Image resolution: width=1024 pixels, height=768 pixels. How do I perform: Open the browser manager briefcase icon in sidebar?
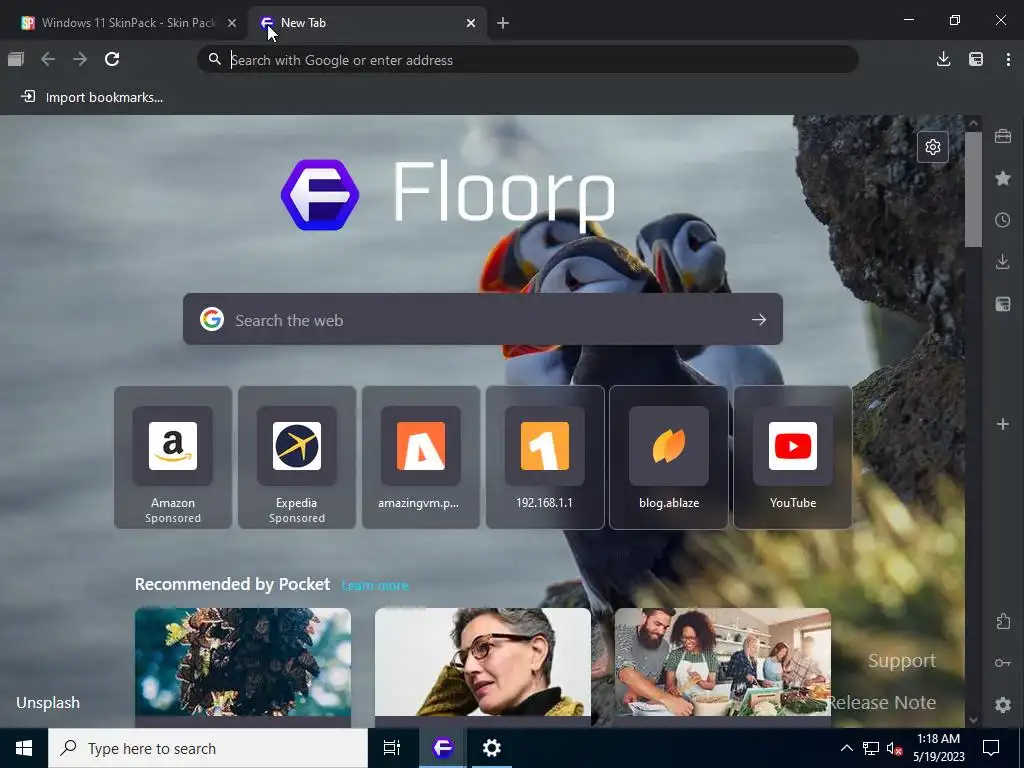click(x=1003, y=136)
